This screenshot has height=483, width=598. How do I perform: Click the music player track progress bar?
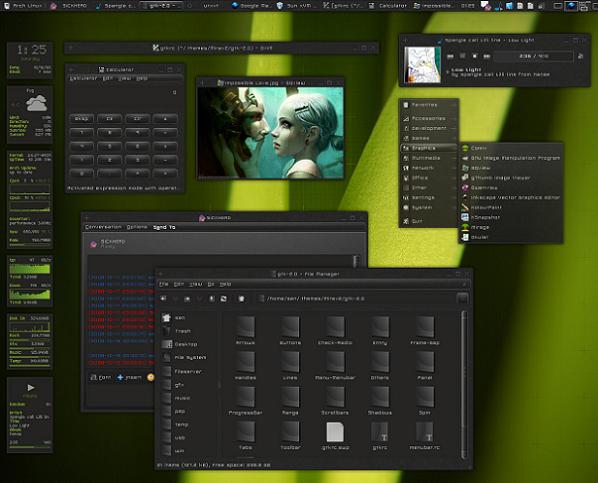coord(534,56)
